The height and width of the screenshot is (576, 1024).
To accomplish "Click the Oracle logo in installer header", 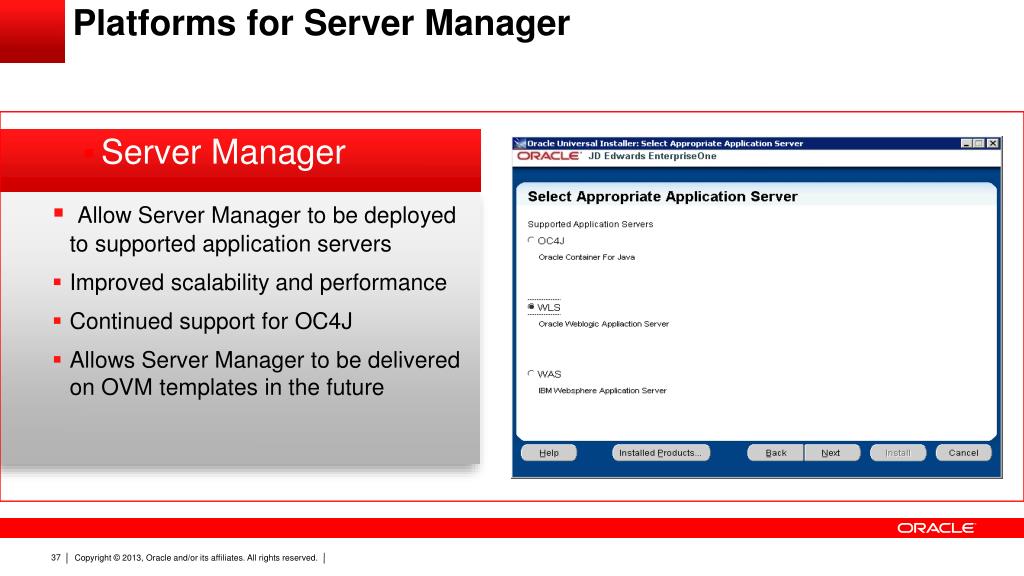I will pyautogui.click(x=549, y=156).
